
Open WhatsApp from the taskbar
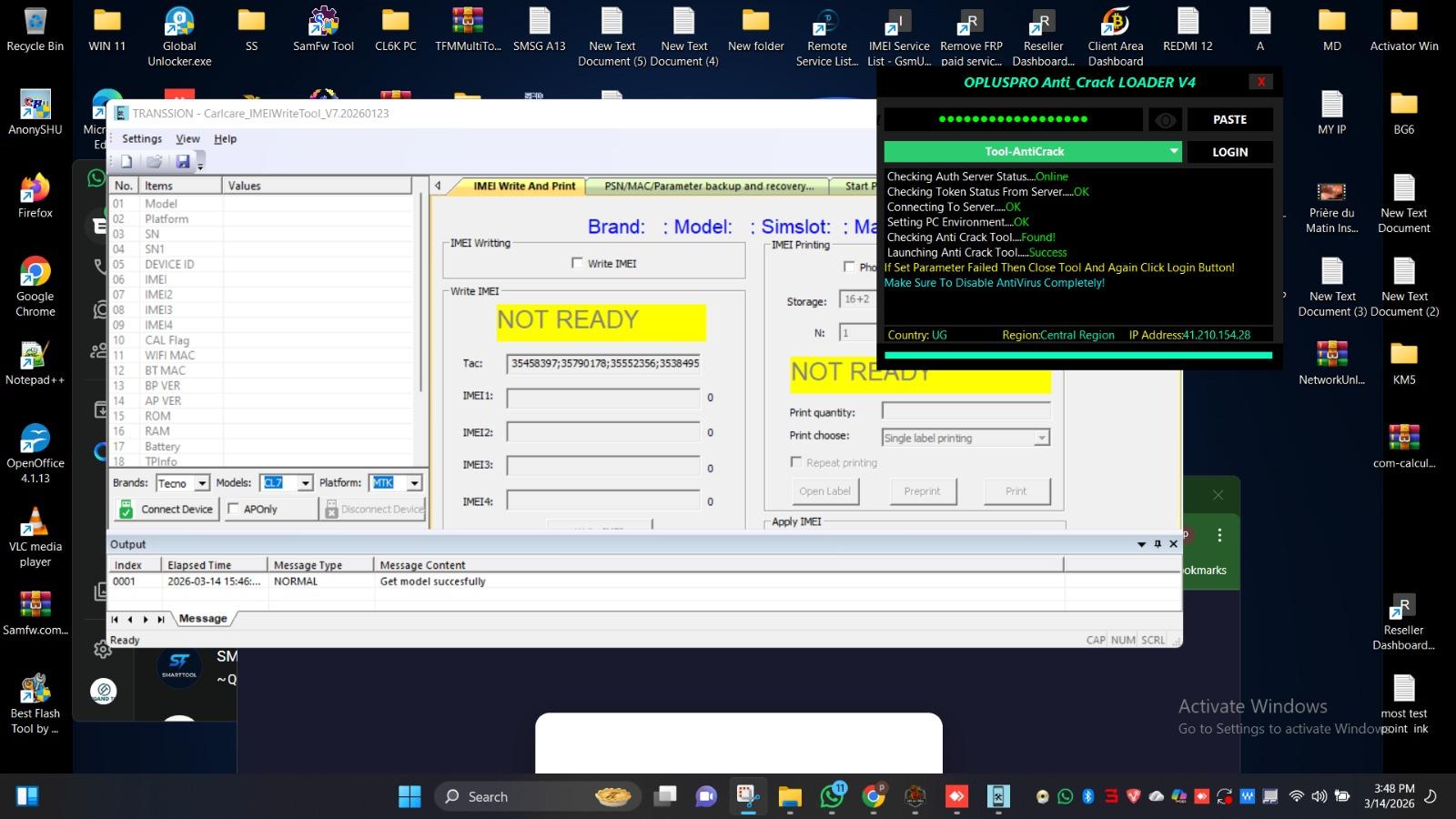pyautogui.click(x=831, y=796)
